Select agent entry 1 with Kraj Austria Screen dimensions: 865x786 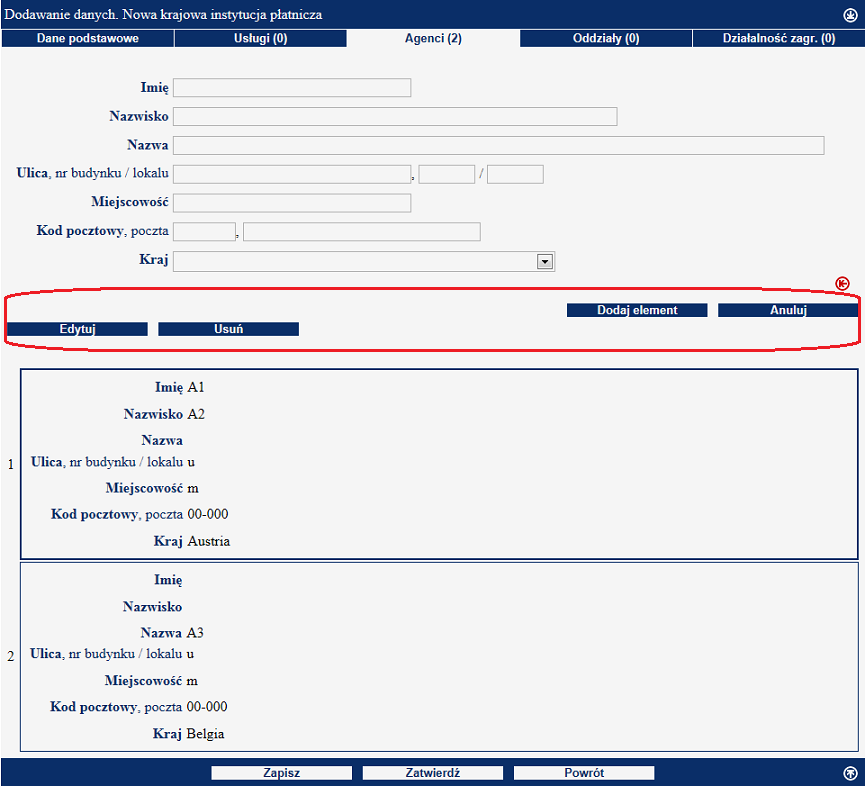(438, 464)
